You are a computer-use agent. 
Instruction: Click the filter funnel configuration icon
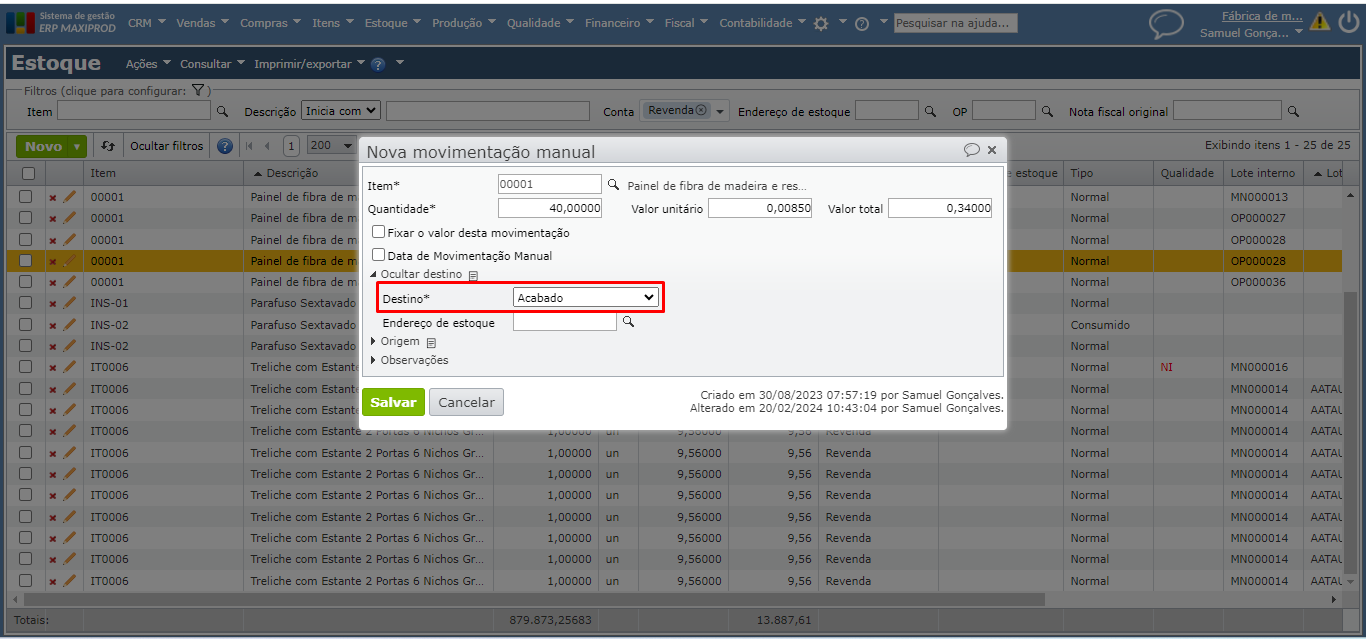tap(198, 91)
